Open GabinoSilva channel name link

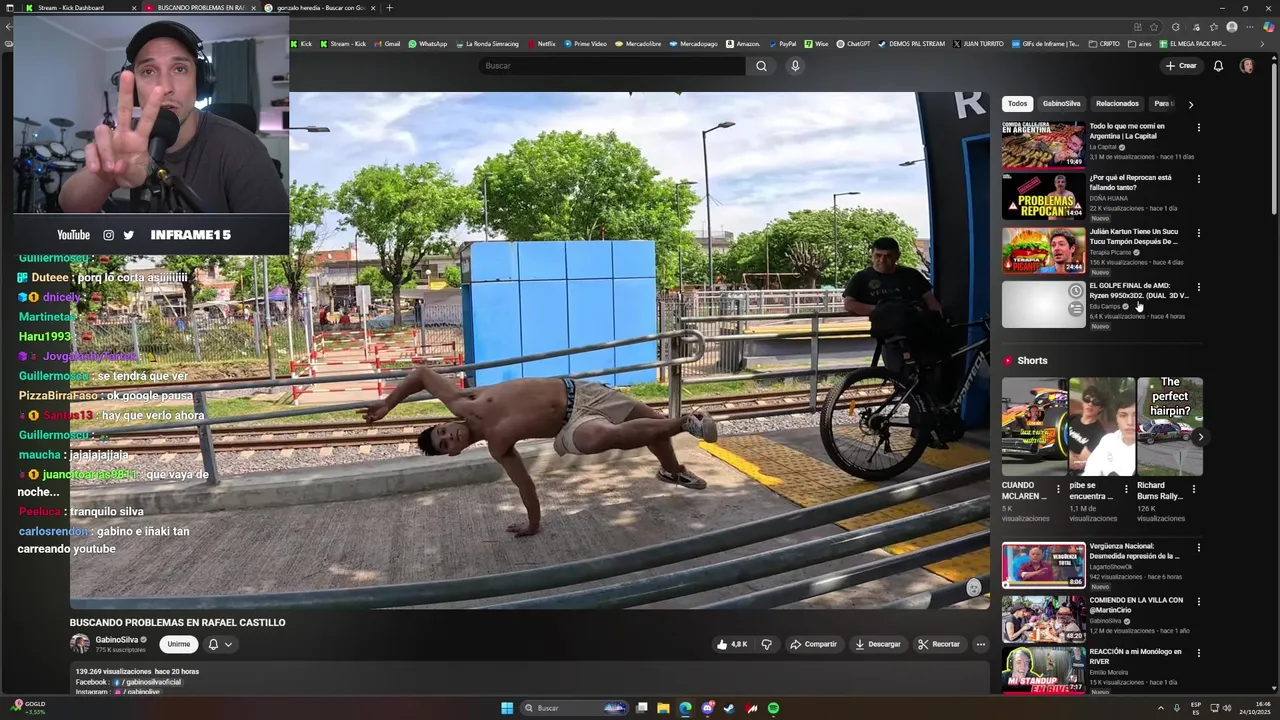(x=117, y=640)
